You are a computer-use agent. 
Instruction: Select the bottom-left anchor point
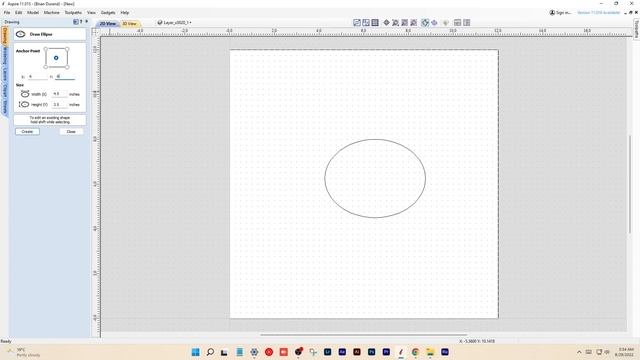pos(46,67)
